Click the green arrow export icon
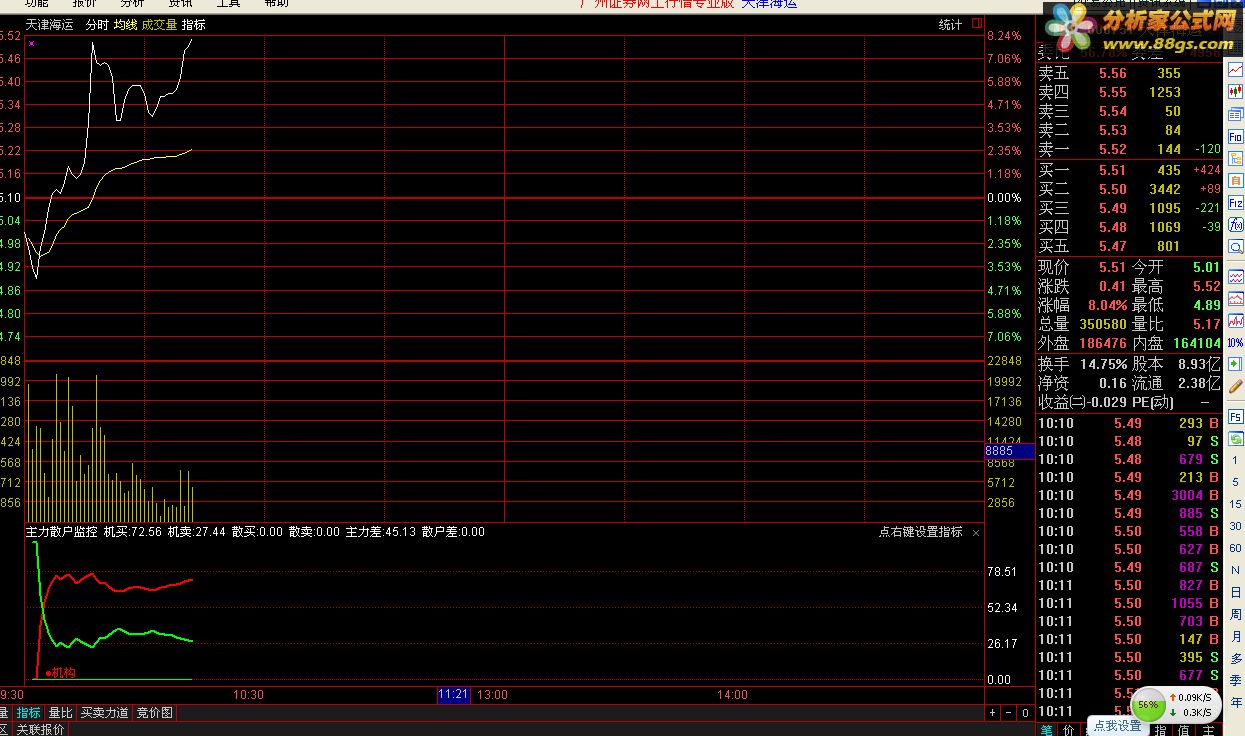1245x736 pixels. pyautogui.click(x=1236, y=364)
